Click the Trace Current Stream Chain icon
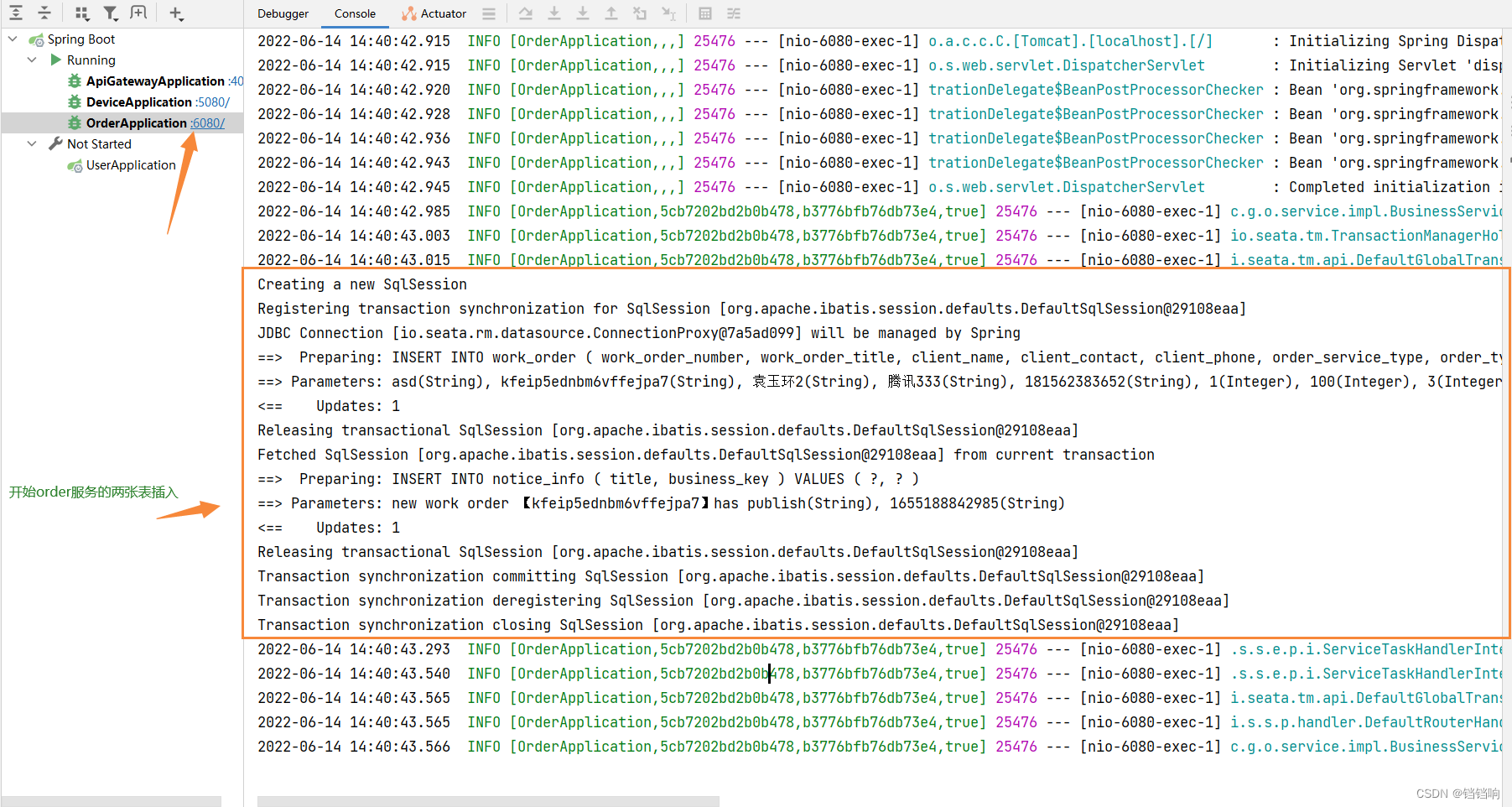The height and width of the screenshot is (807, 1512). pyautogui.click(x=734, y=13)
